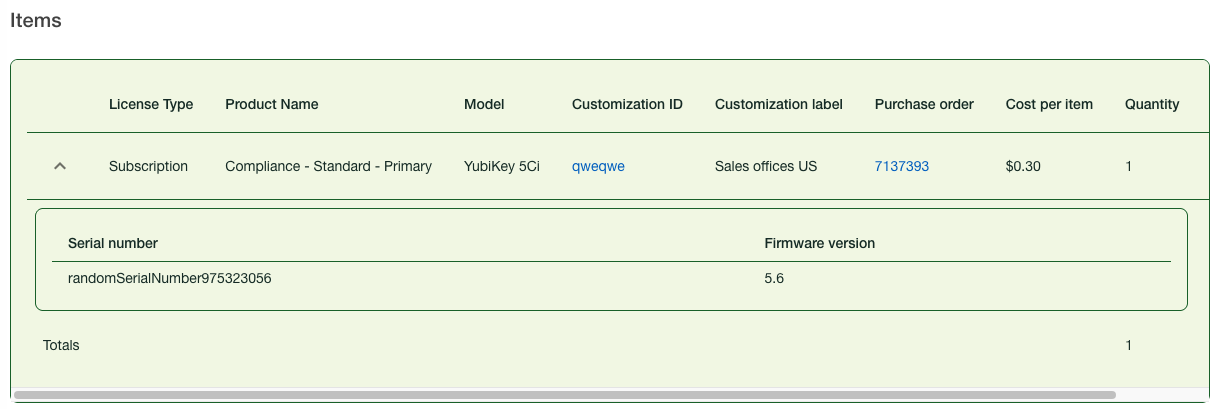The image size is (1220, 409).
Task: Click the Quantity column header
Action: (x=1151, y=104)
